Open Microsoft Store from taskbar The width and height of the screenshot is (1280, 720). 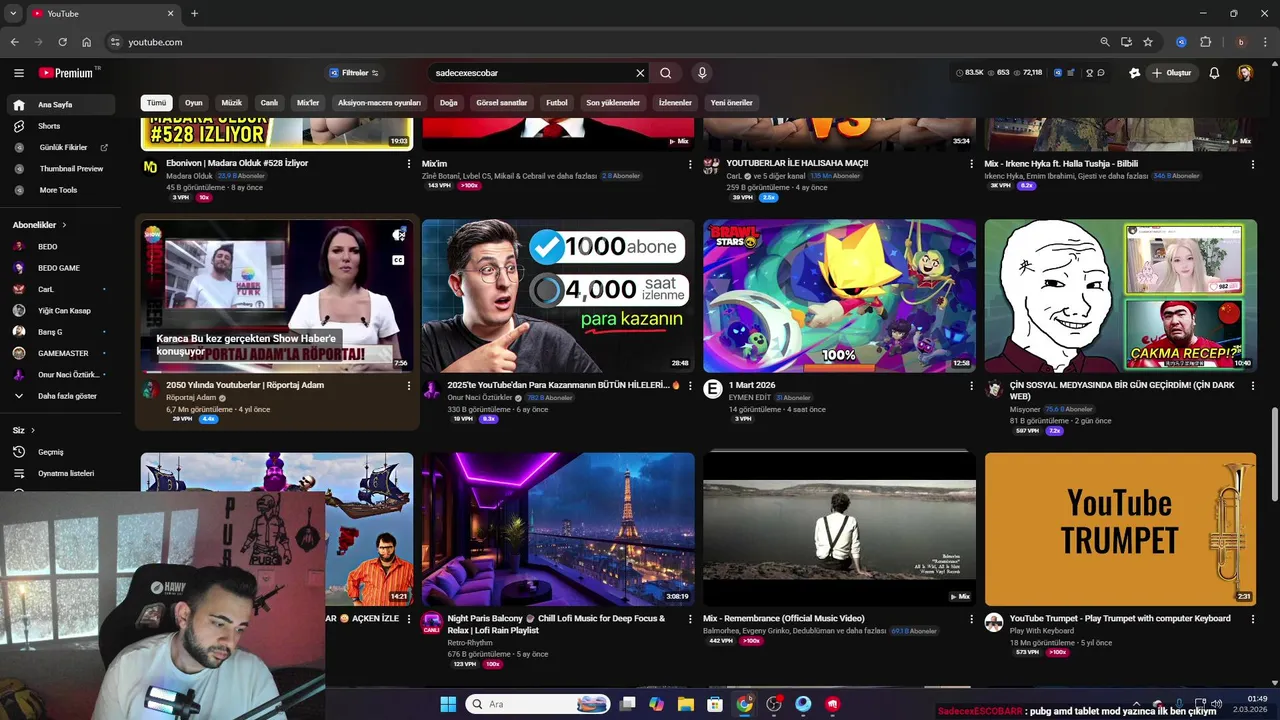(715, 704)
